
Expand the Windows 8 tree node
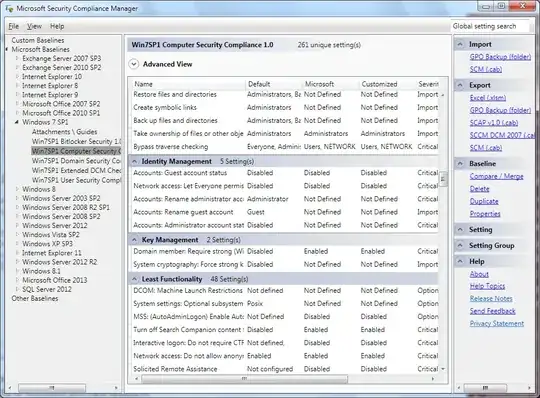[x=17, y=189]
